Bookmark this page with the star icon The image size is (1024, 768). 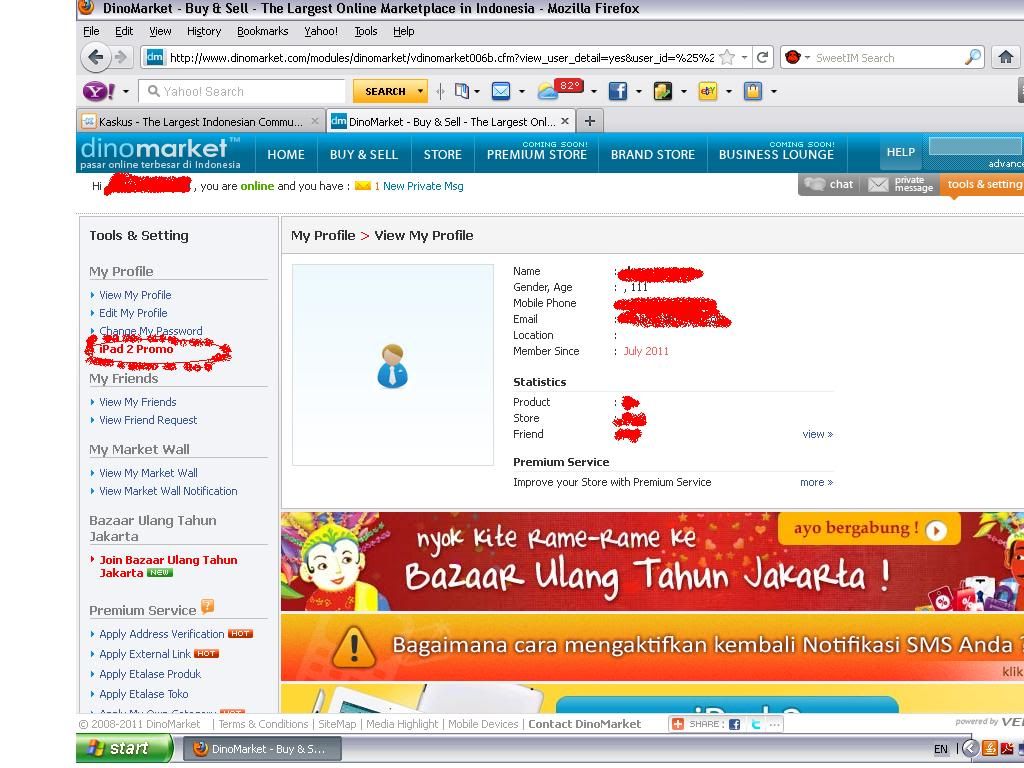pos(727,57)
